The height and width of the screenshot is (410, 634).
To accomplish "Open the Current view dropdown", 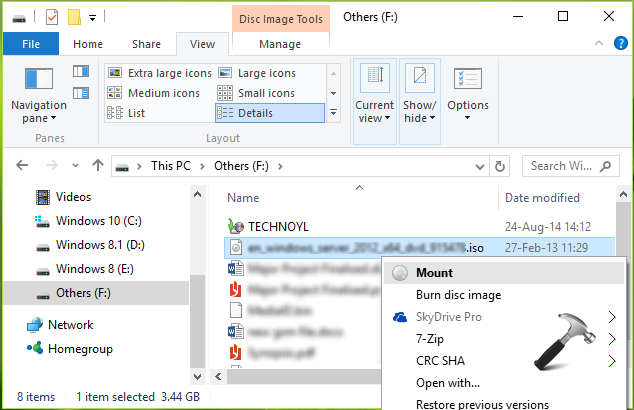I will [374, 101].
